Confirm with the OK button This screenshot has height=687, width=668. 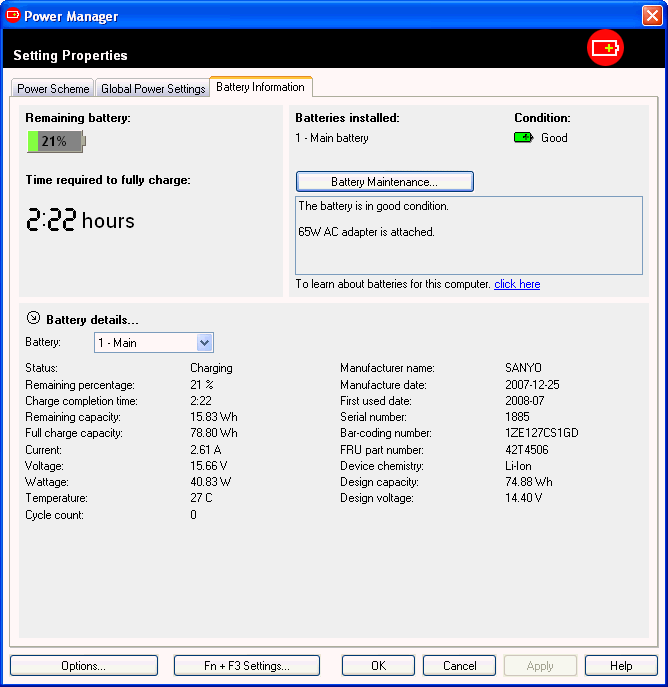click(x=378, y=666)
